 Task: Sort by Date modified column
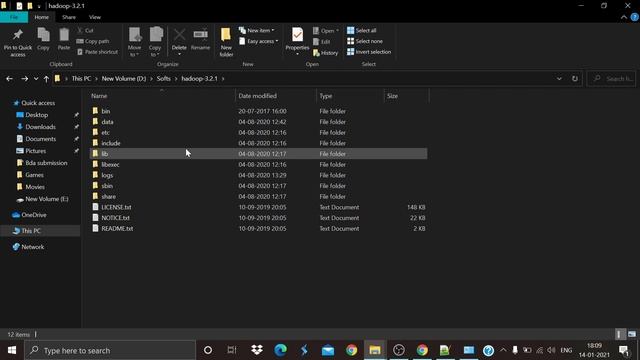point(258,96)
